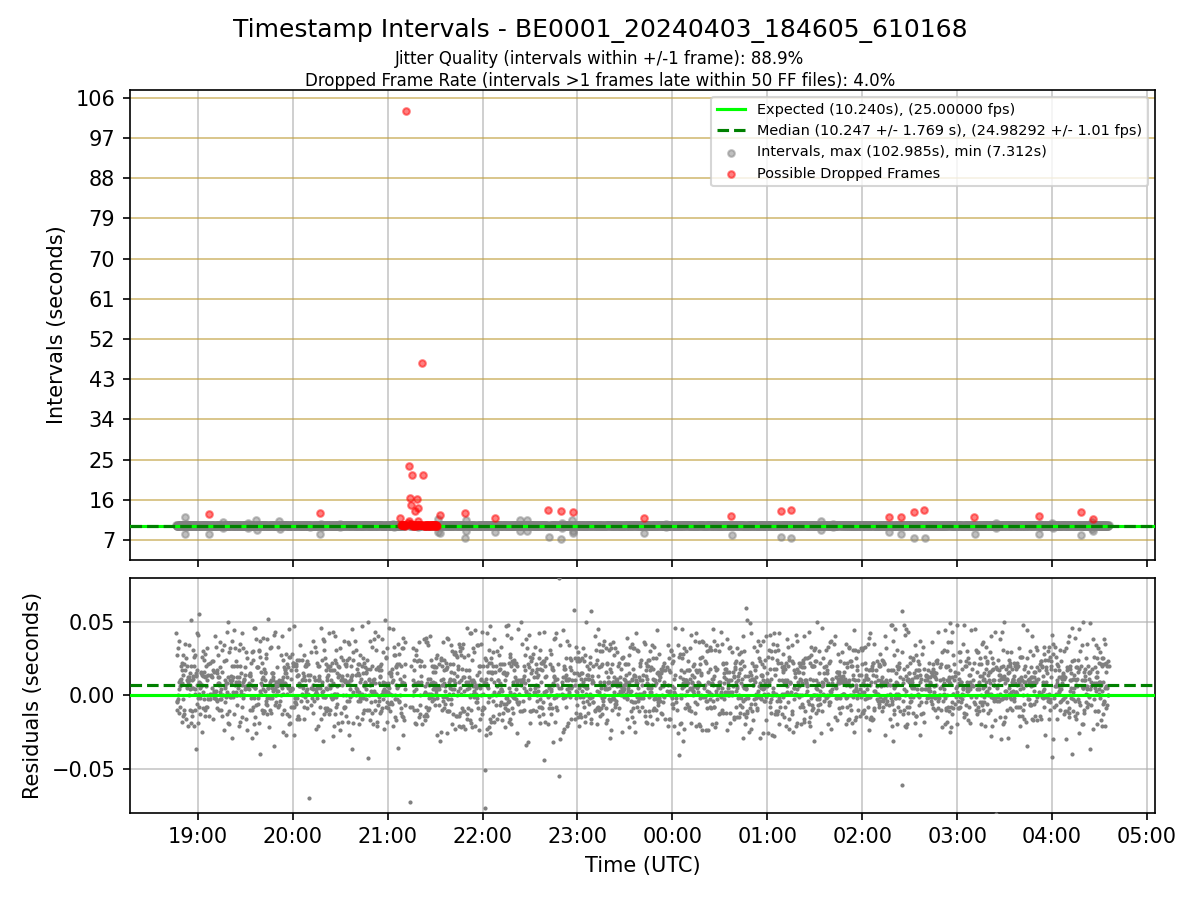
Task: Click the red dropped-frame point near 46 seconds
Action: pos(422,363)
